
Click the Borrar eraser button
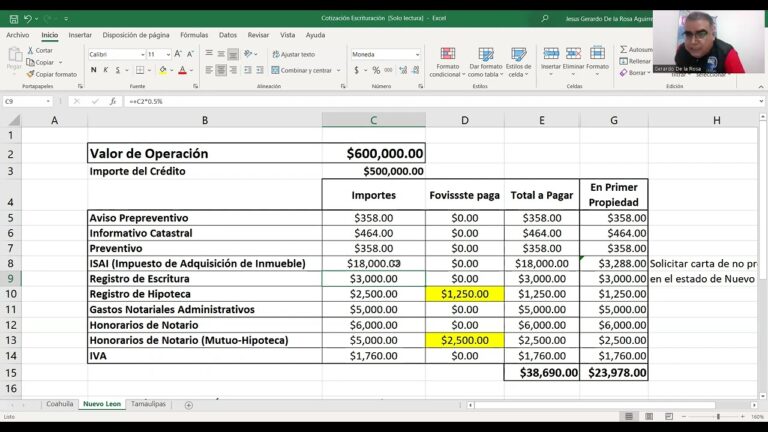(635, 72)
